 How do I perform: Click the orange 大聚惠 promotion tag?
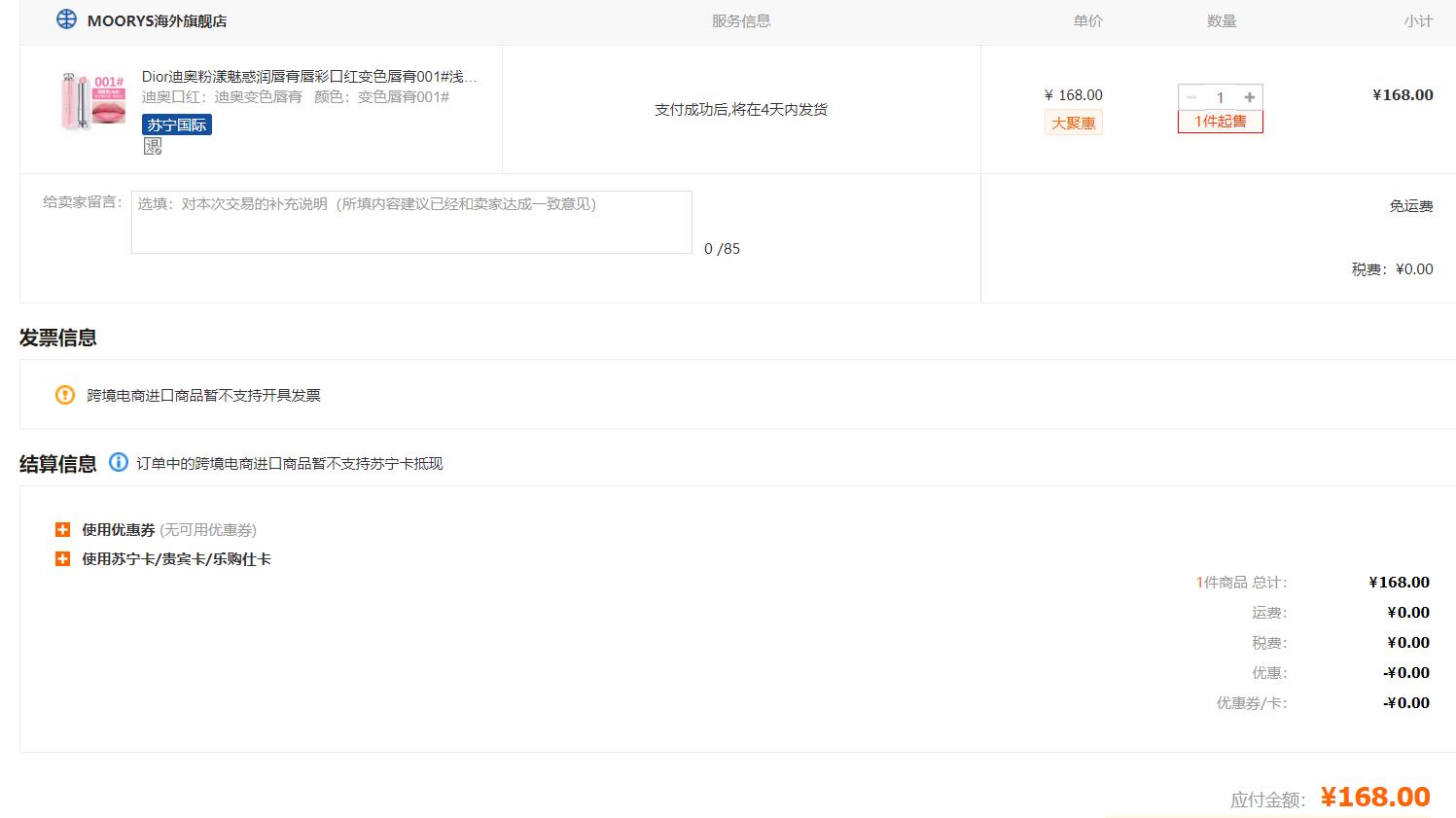click(x=1073, y=123)
